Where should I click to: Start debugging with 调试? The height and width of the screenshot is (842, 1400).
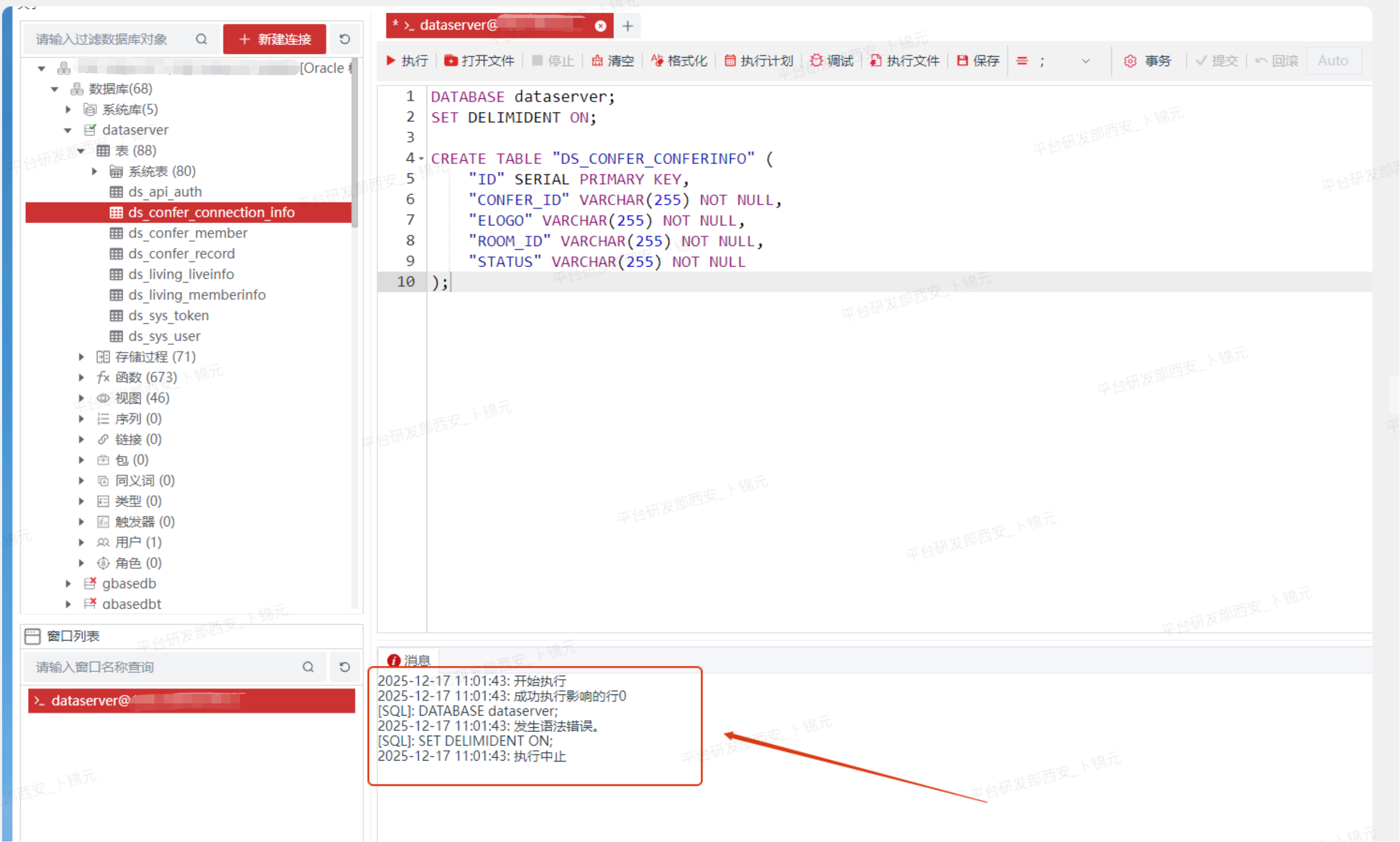831,61
